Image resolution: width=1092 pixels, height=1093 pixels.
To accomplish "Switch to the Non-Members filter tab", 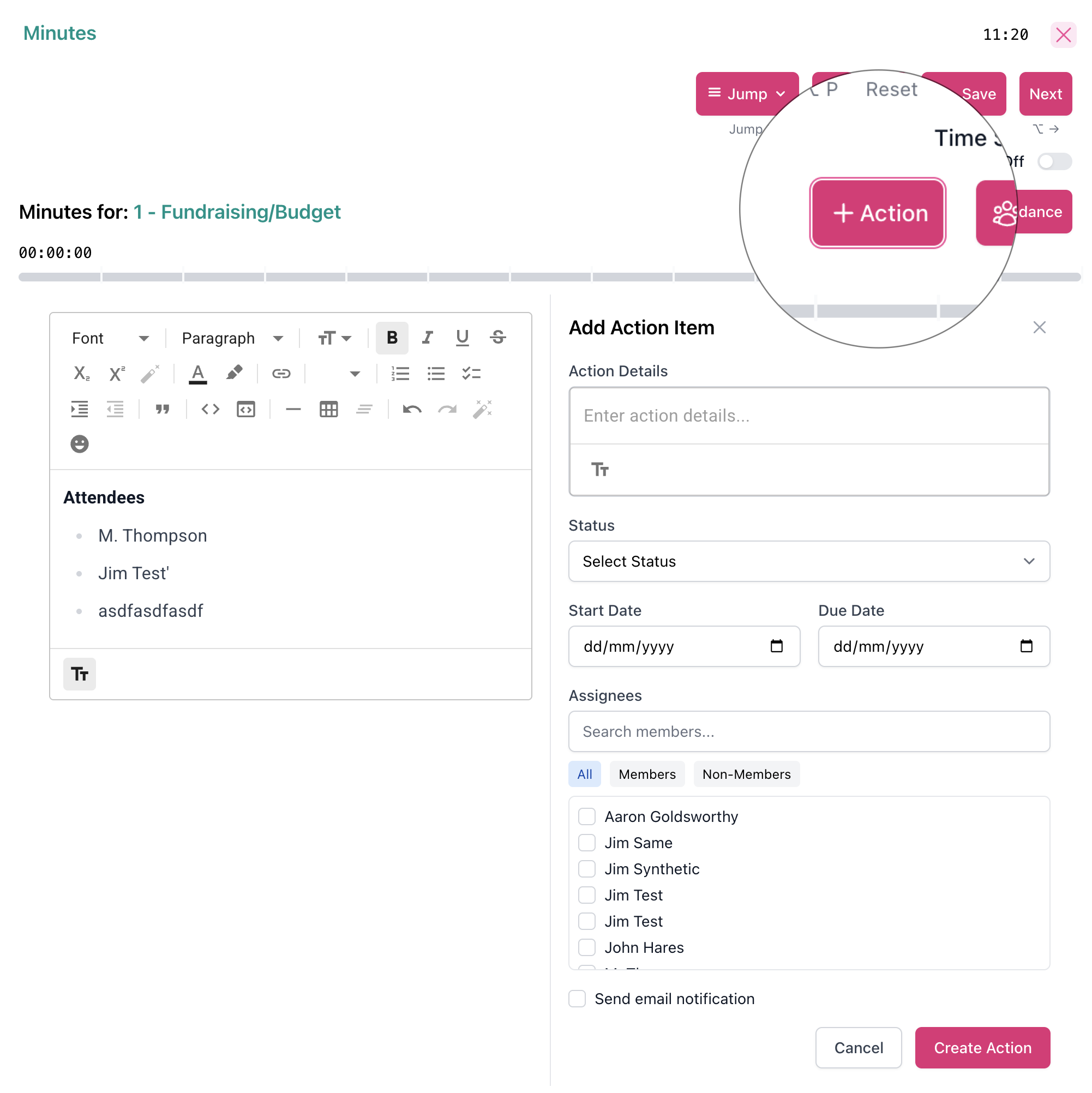I will [746, 774].
